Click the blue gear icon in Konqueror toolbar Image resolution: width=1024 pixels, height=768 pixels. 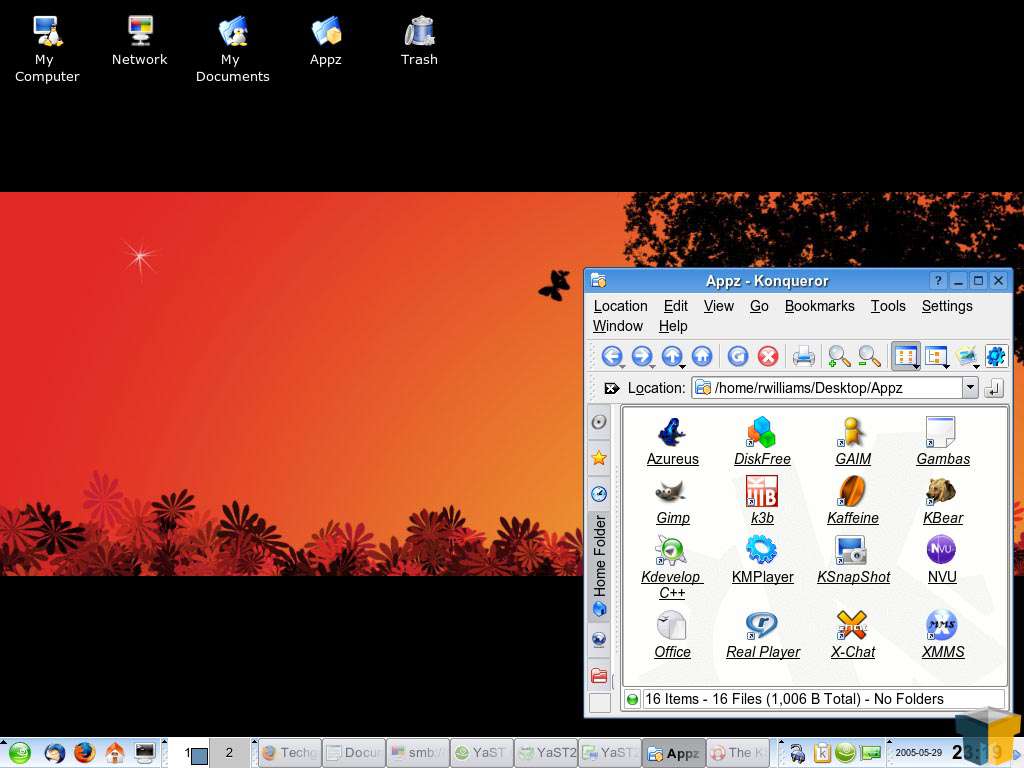point(996,356)
